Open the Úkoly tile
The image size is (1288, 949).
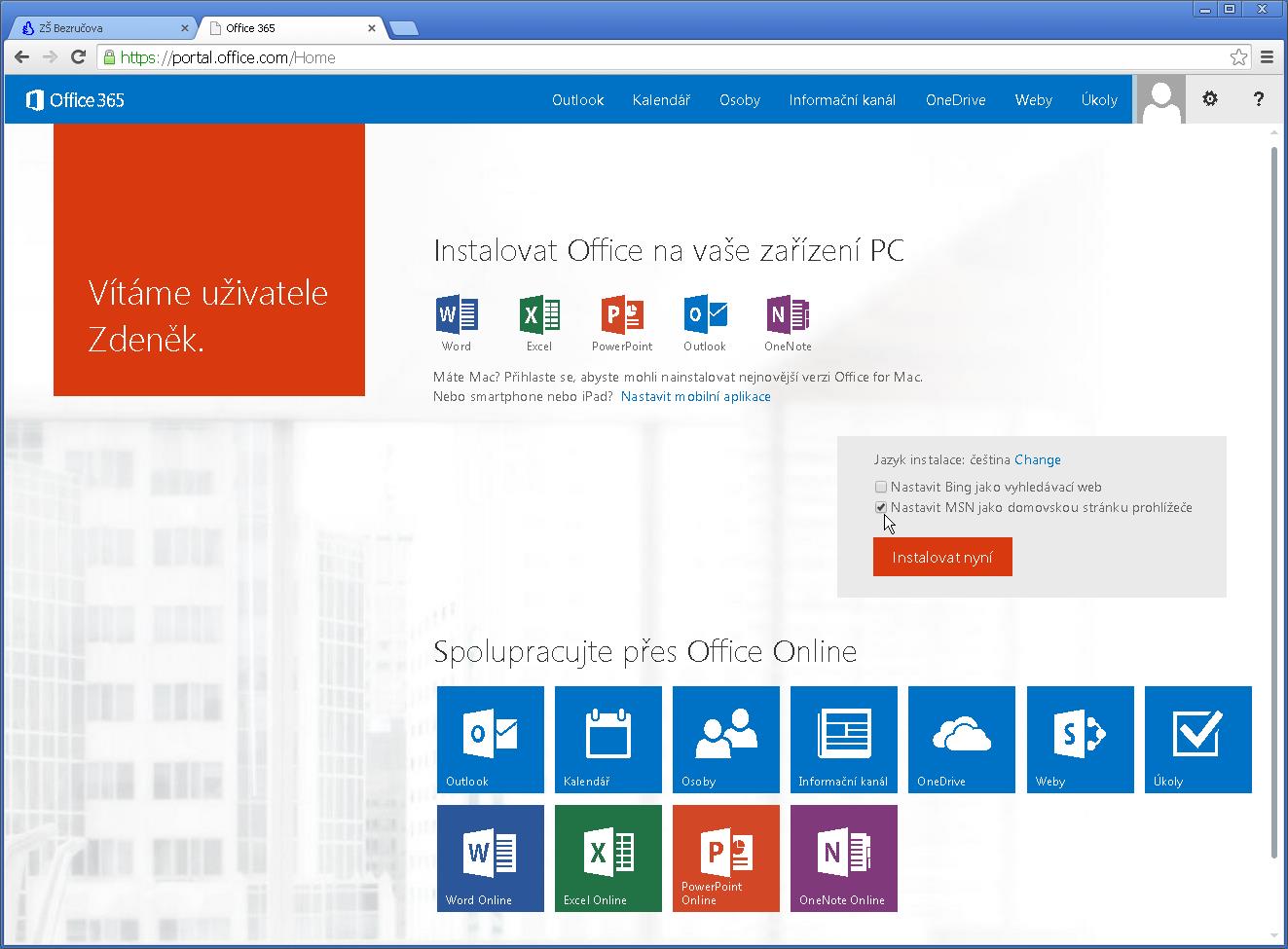pyautogui.click(x=1198, y=740)
